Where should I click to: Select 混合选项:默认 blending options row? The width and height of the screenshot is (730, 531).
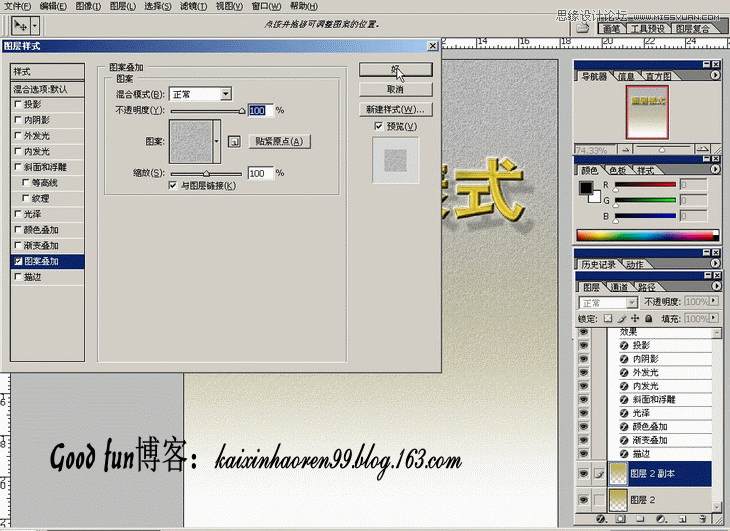point(47,89)
